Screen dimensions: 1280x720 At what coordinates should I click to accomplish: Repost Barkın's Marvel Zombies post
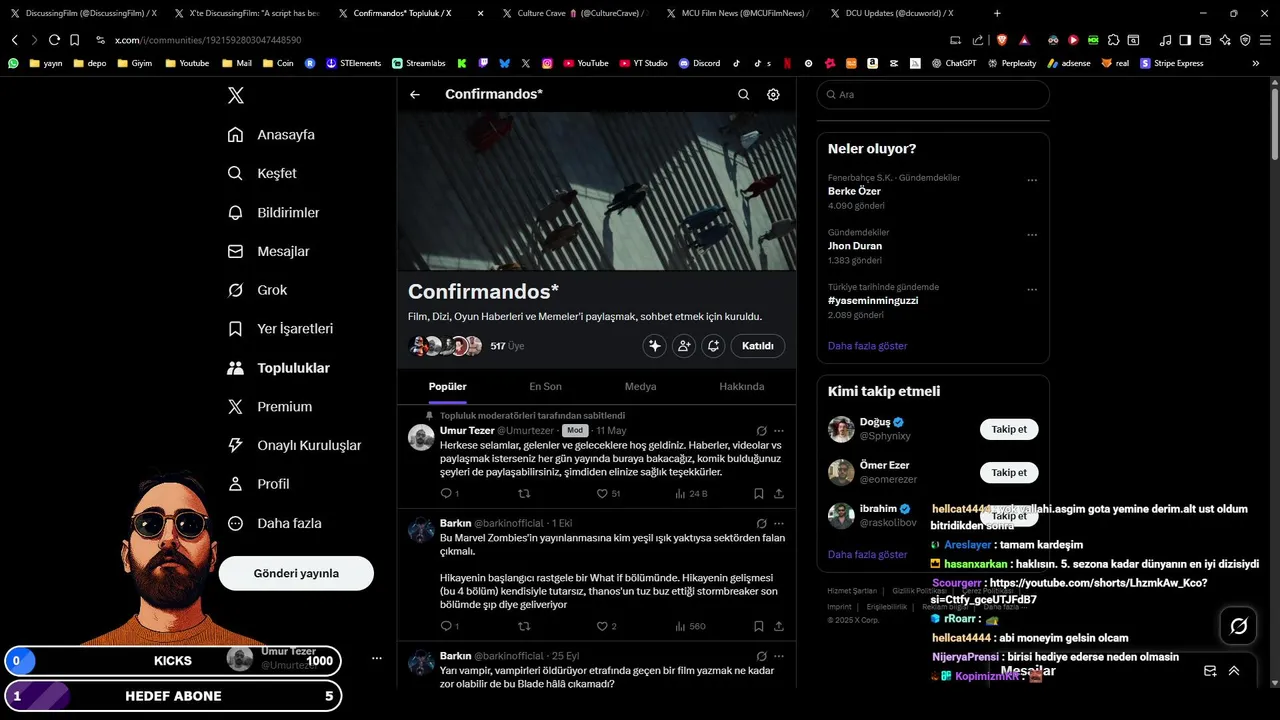524,626
